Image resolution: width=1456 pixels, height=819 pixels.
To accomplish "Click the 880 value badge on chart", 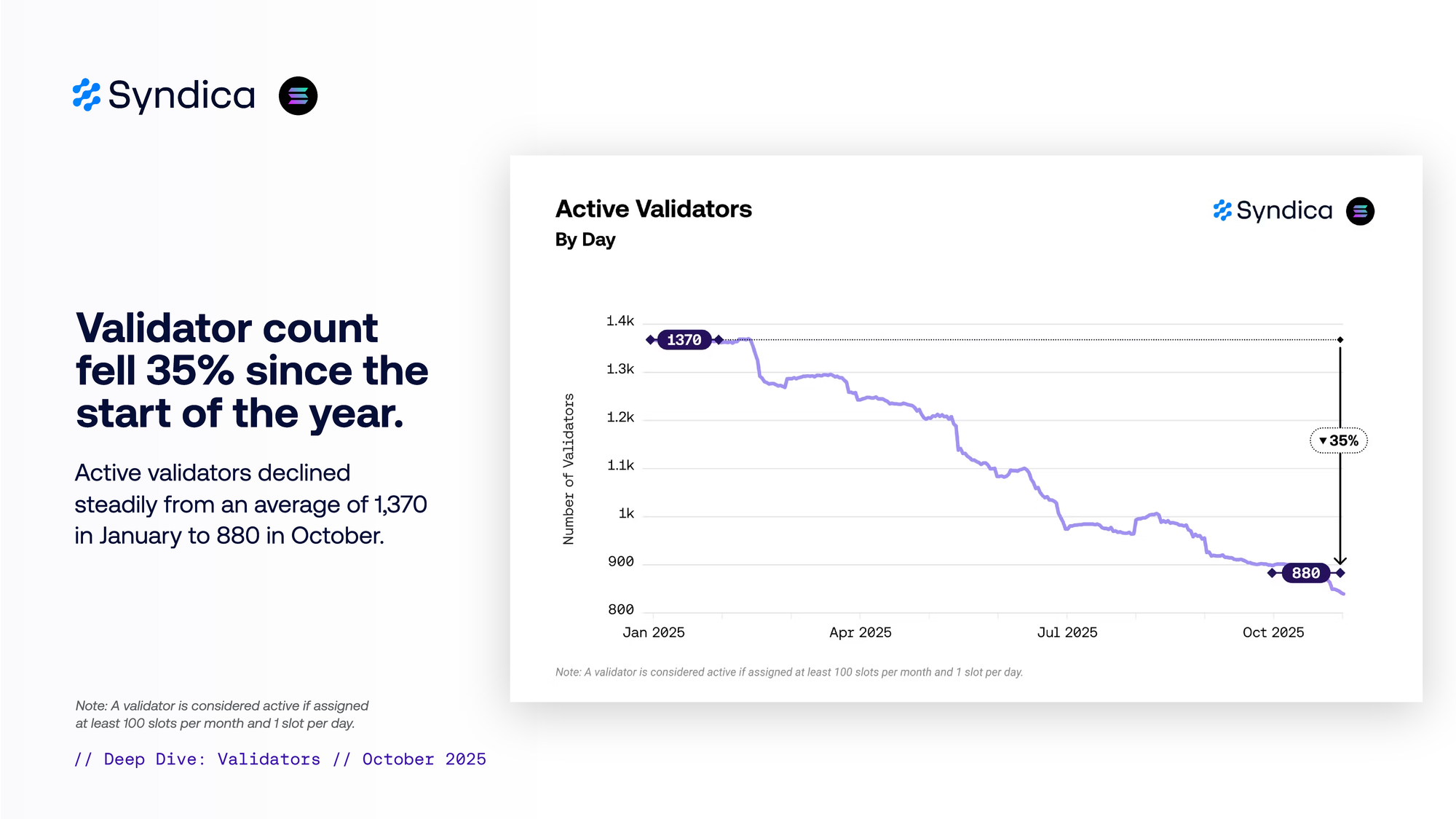I will pos(1305,573).
